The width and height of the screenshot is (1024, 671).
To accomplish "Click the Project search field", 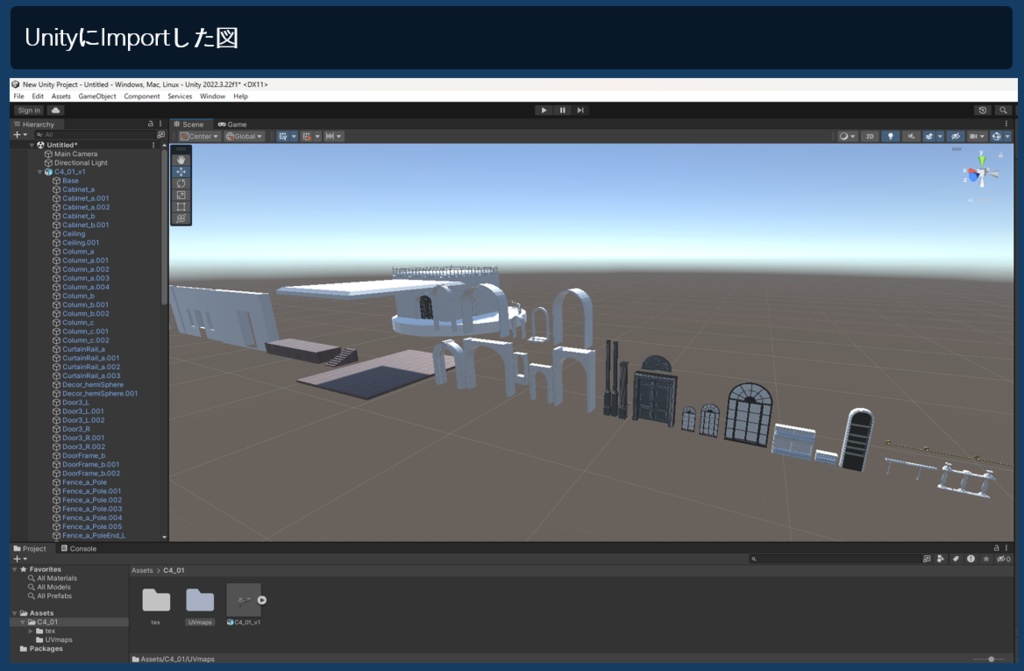I will 835,559.
